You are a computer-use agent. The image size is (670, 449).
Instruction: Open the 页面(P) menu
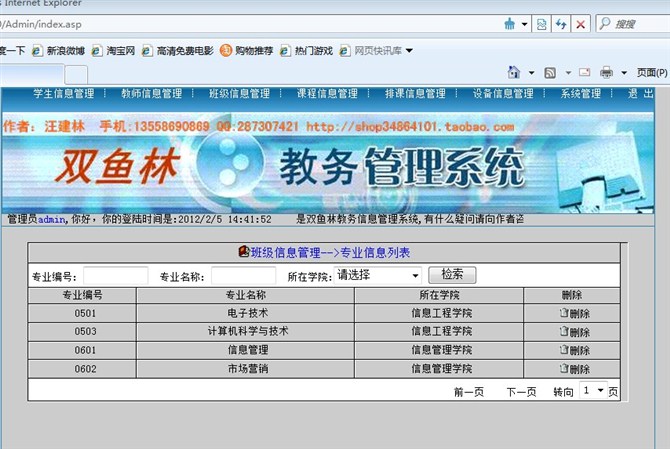point(652,73)
